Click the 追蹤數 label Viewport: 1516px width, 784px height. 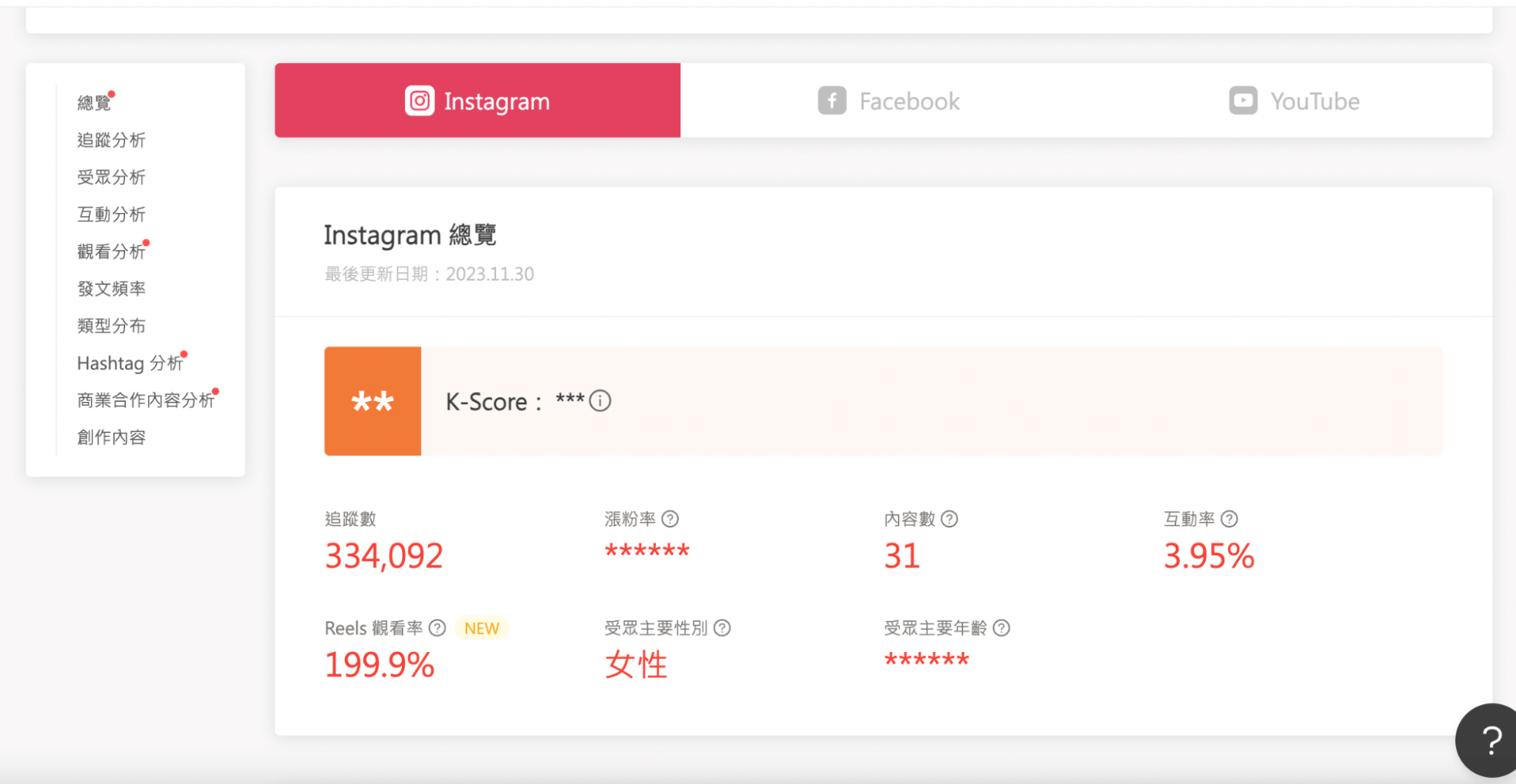pyautogui.click(x=350, y=519)
